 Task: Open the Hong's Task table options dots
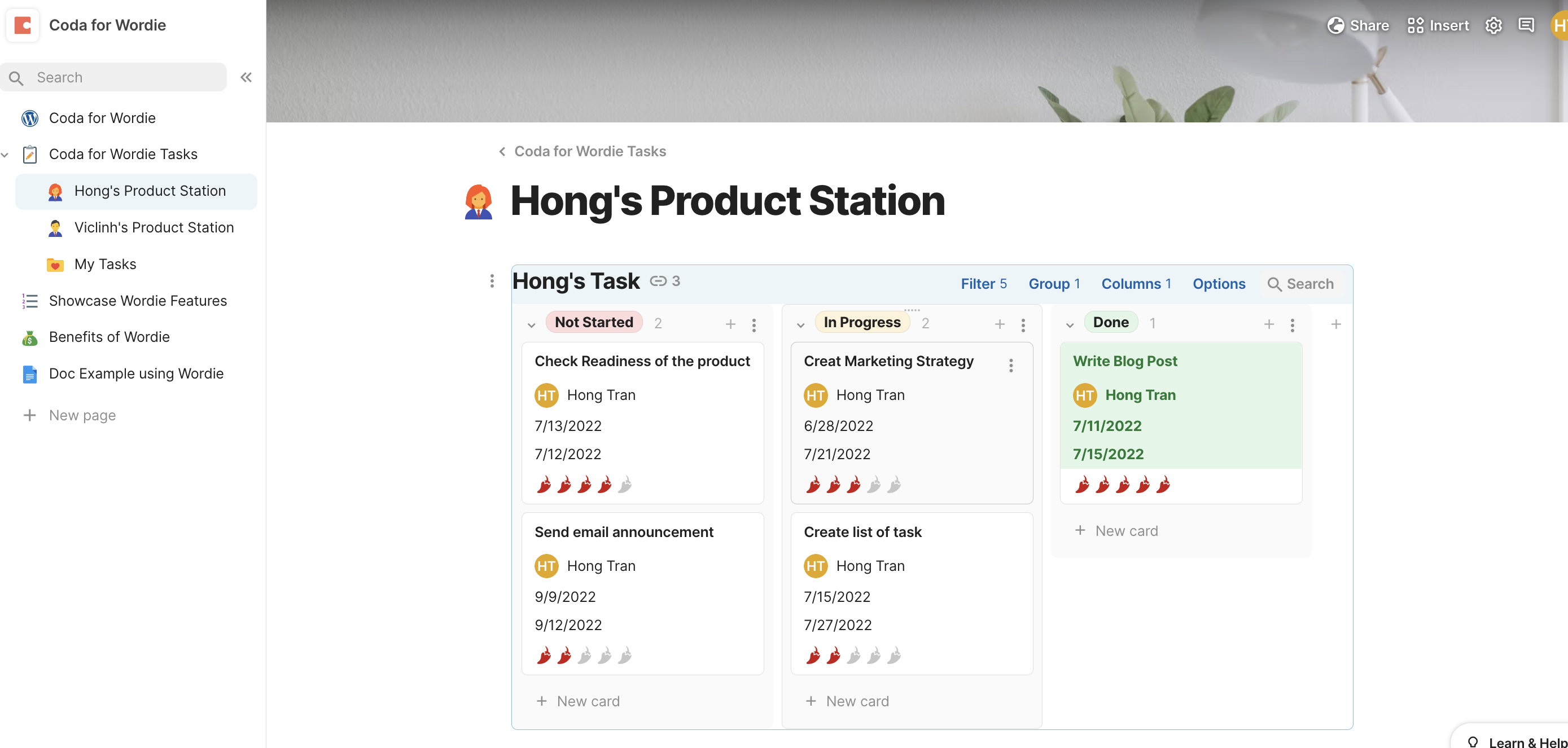tap(492, 281)
